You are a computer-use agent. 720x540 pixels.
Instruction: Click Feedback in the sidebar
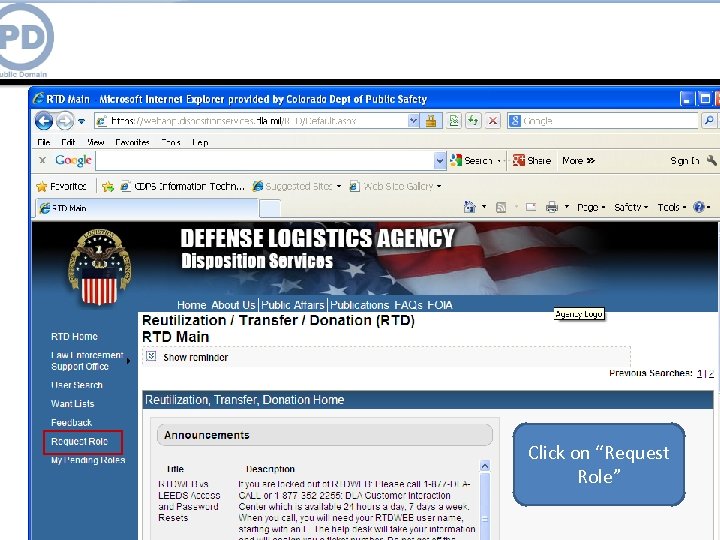point(71,422)
